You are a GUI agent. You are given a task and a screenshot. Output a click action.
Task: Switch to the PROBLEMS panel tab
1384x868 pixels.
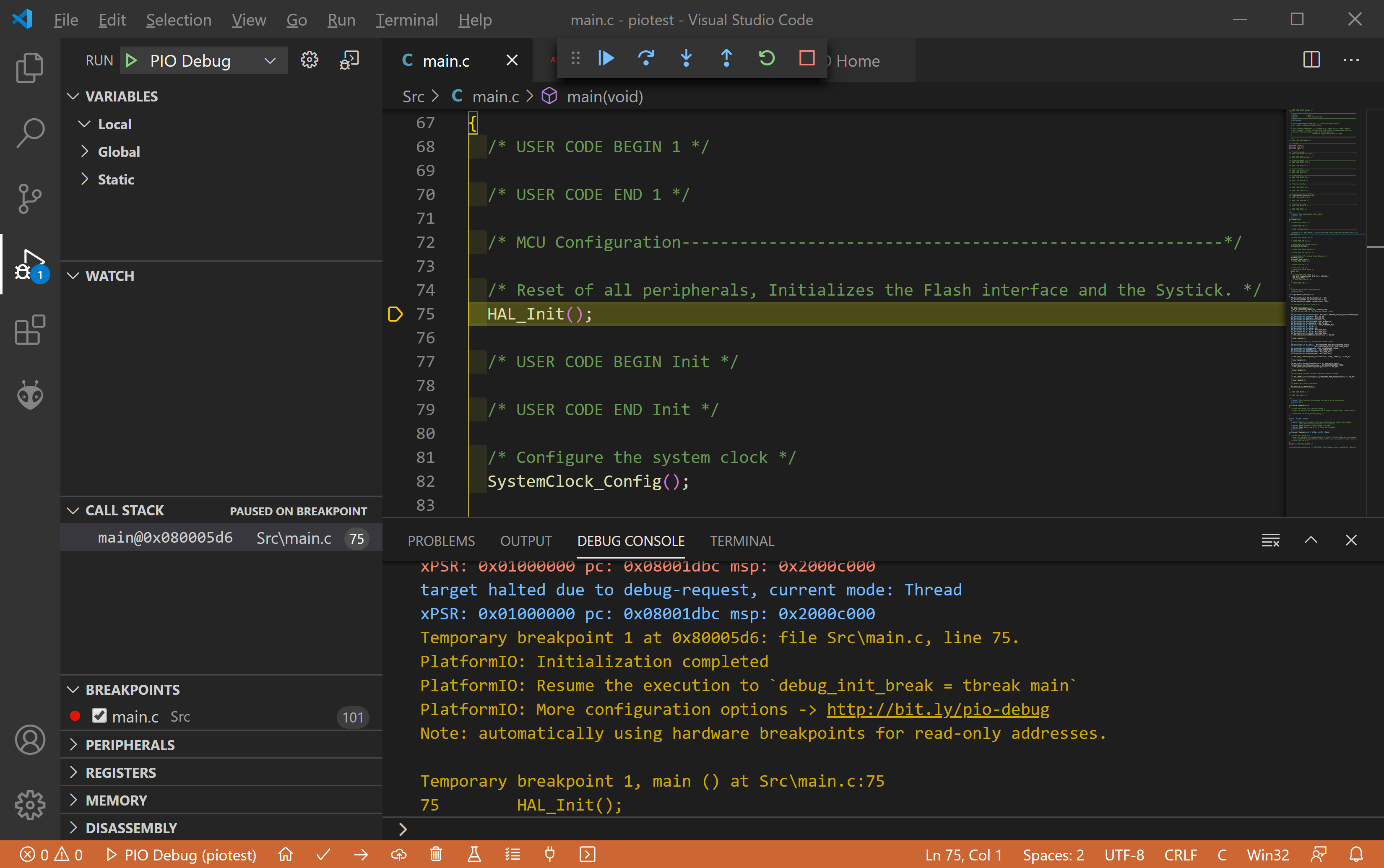tap(442, 541)
